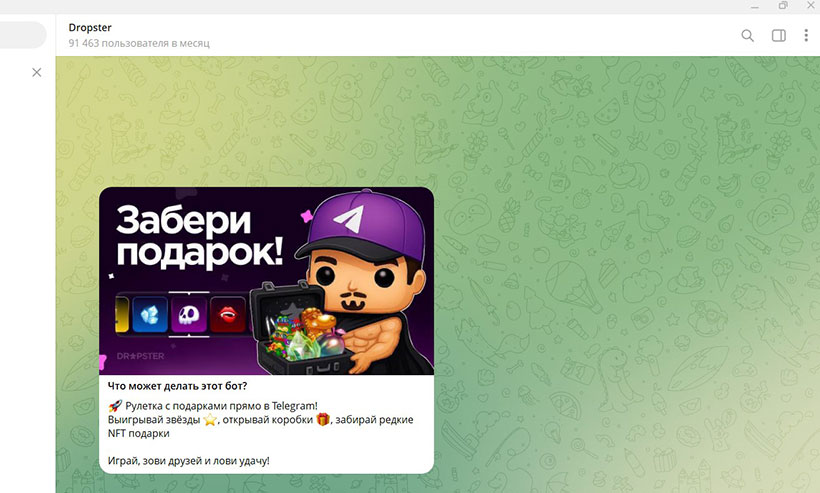Minimize the Telegram window

(x=755, y=6)
